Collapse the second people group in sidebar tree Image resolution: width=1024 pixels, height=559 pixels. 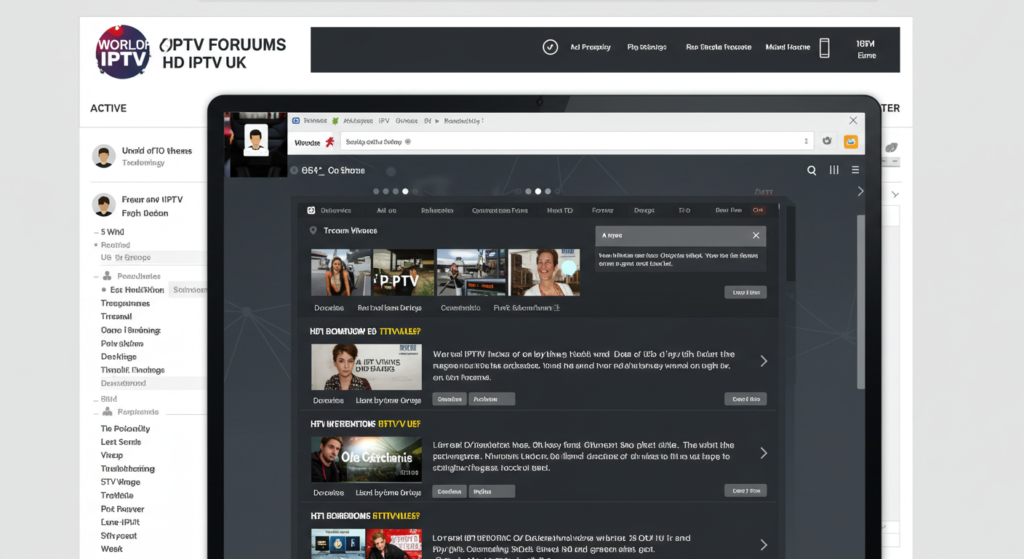click(96, 413)
